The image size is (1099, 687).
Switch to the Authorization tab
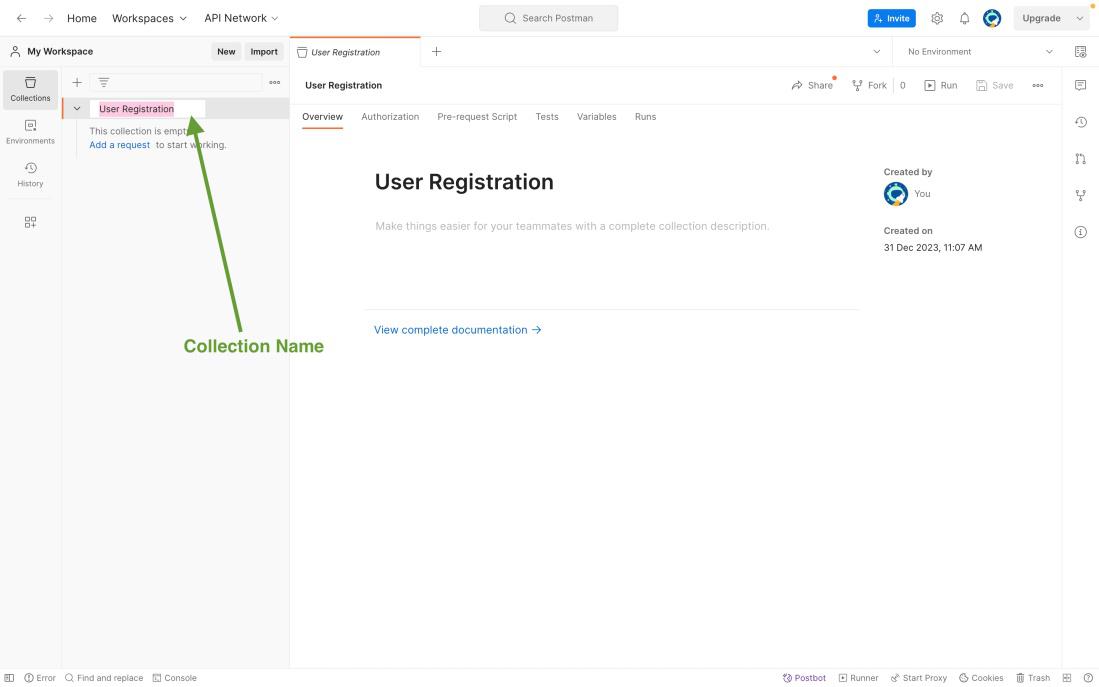pos(390,117)
